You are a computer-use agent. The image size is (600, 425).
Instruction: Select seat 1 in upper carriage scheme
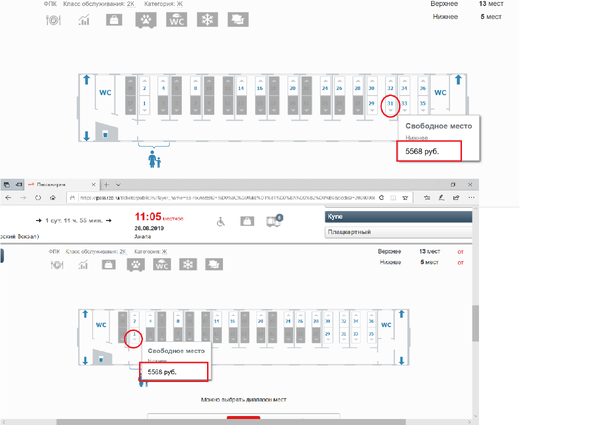(x=144, y=105)
